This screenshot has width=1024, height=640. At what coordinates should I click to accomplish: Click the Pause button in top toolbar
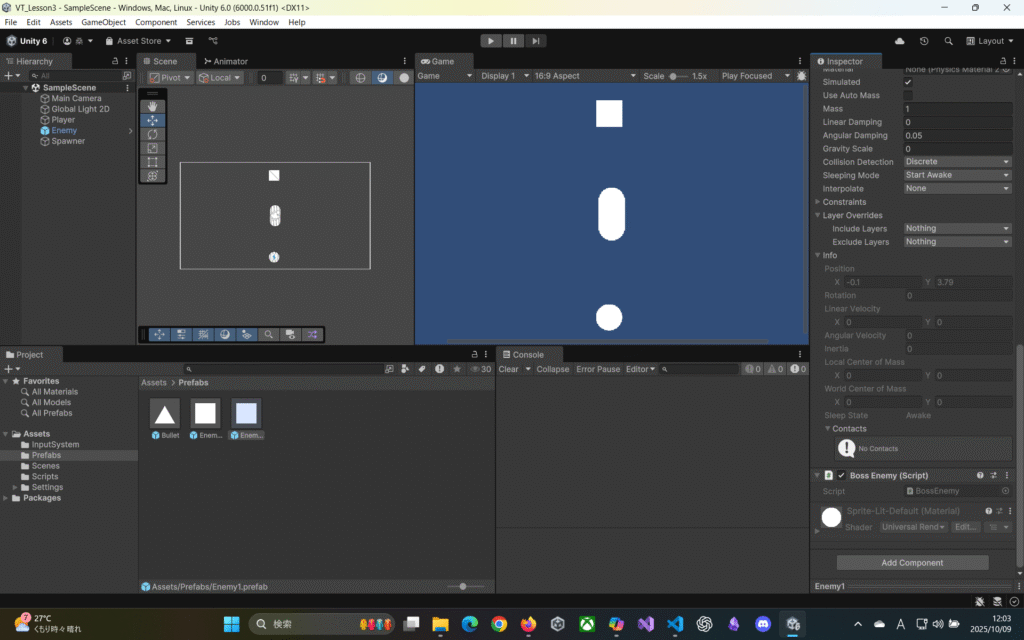coord(514,41)
